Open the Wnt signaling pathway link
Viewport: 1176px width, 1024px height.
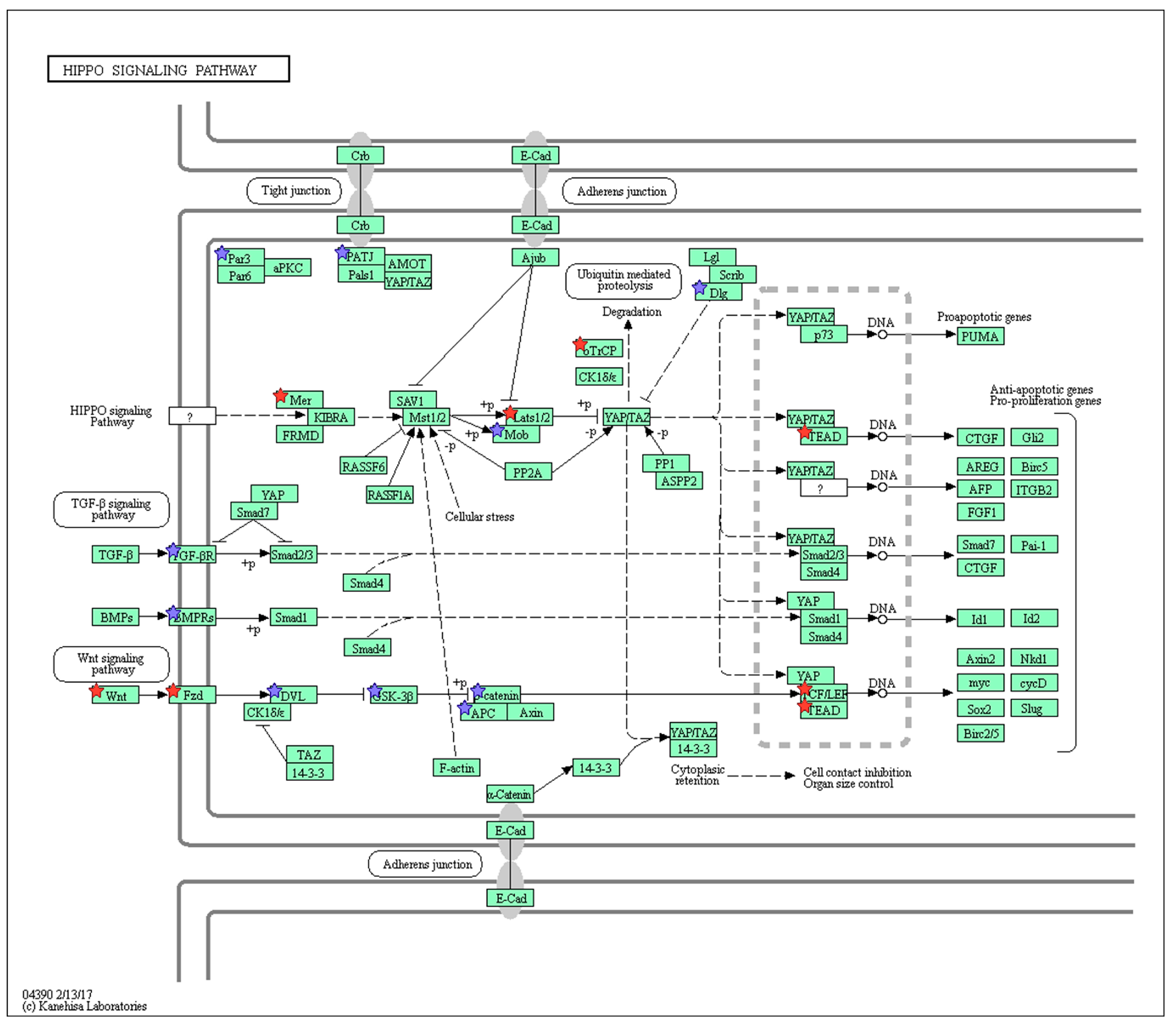(x=111, y=664)
